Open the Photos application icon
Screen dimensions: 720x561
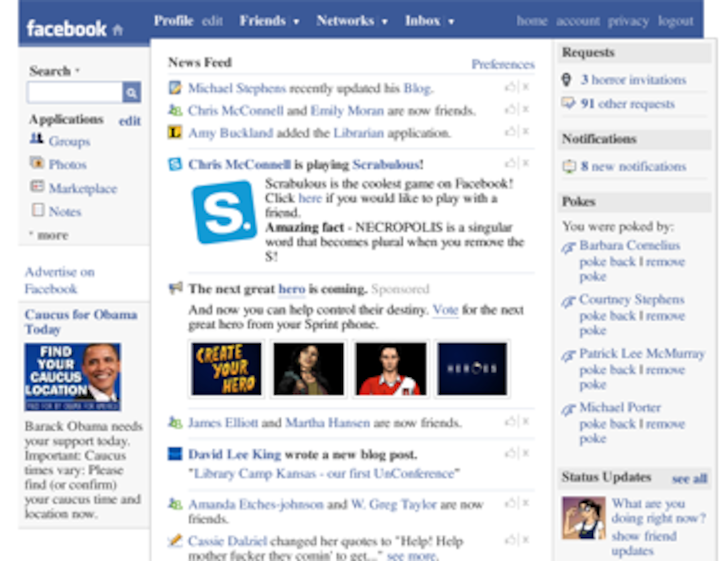37,163
